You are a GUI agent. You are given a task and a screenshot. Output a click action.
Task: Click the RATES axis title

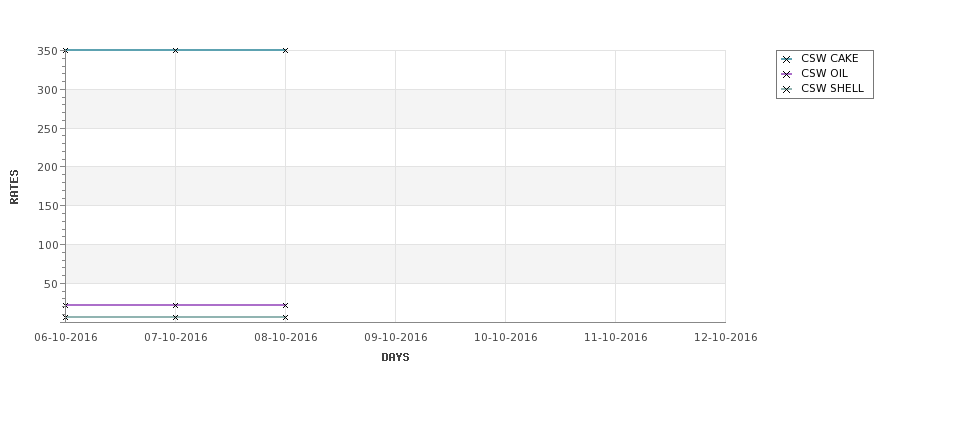click(x=14, y=187)
